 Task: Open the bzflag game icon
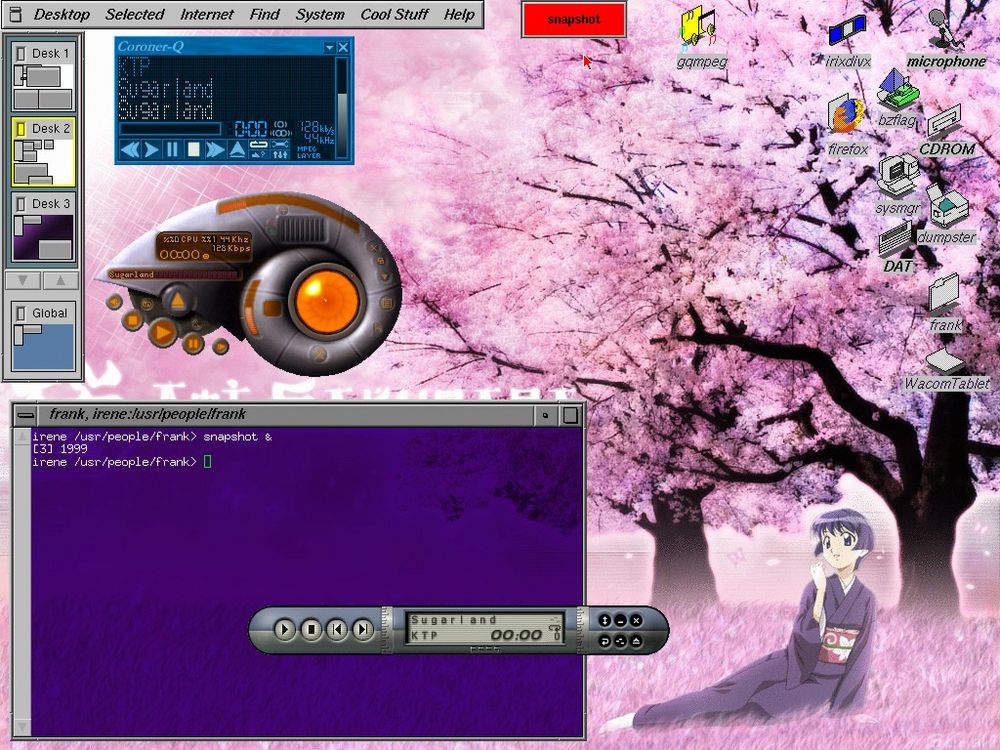pyautogui.click(x=897, y=99)
